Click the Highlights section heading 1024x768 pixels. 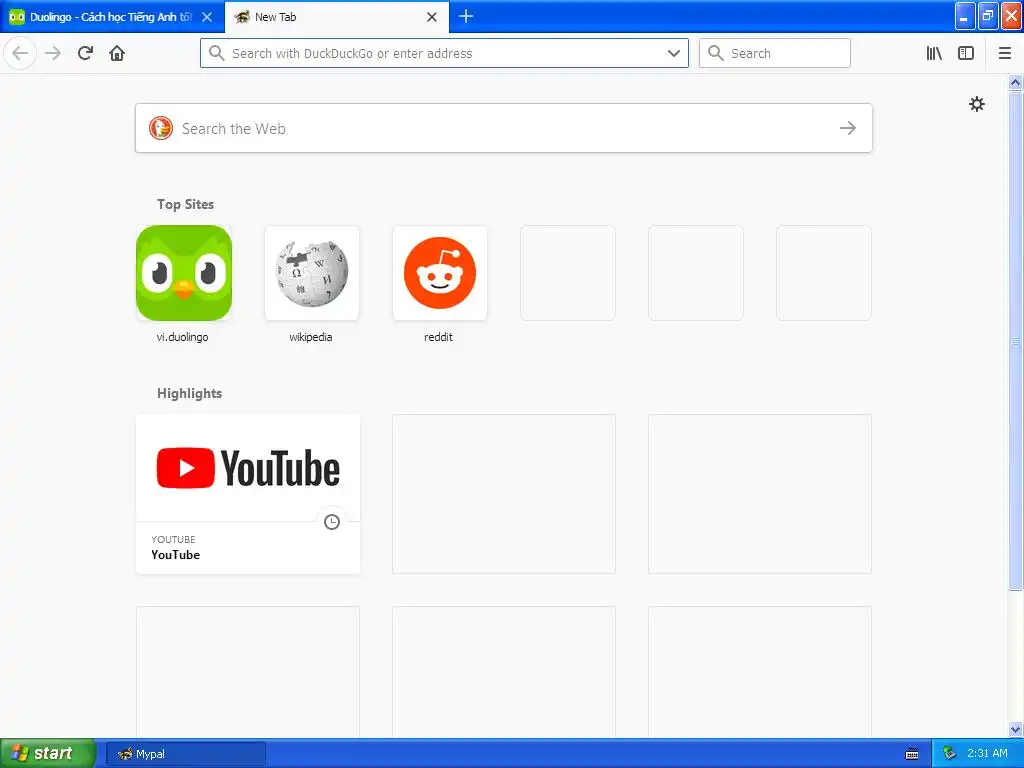point(189,393)
